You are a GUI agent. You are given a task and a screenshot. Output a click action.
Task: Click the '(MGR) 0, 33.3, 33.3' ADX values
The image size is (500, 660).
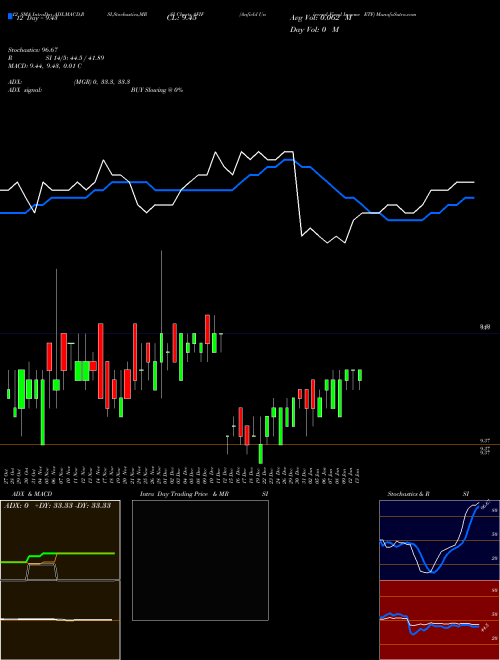(x=102, y=82)
